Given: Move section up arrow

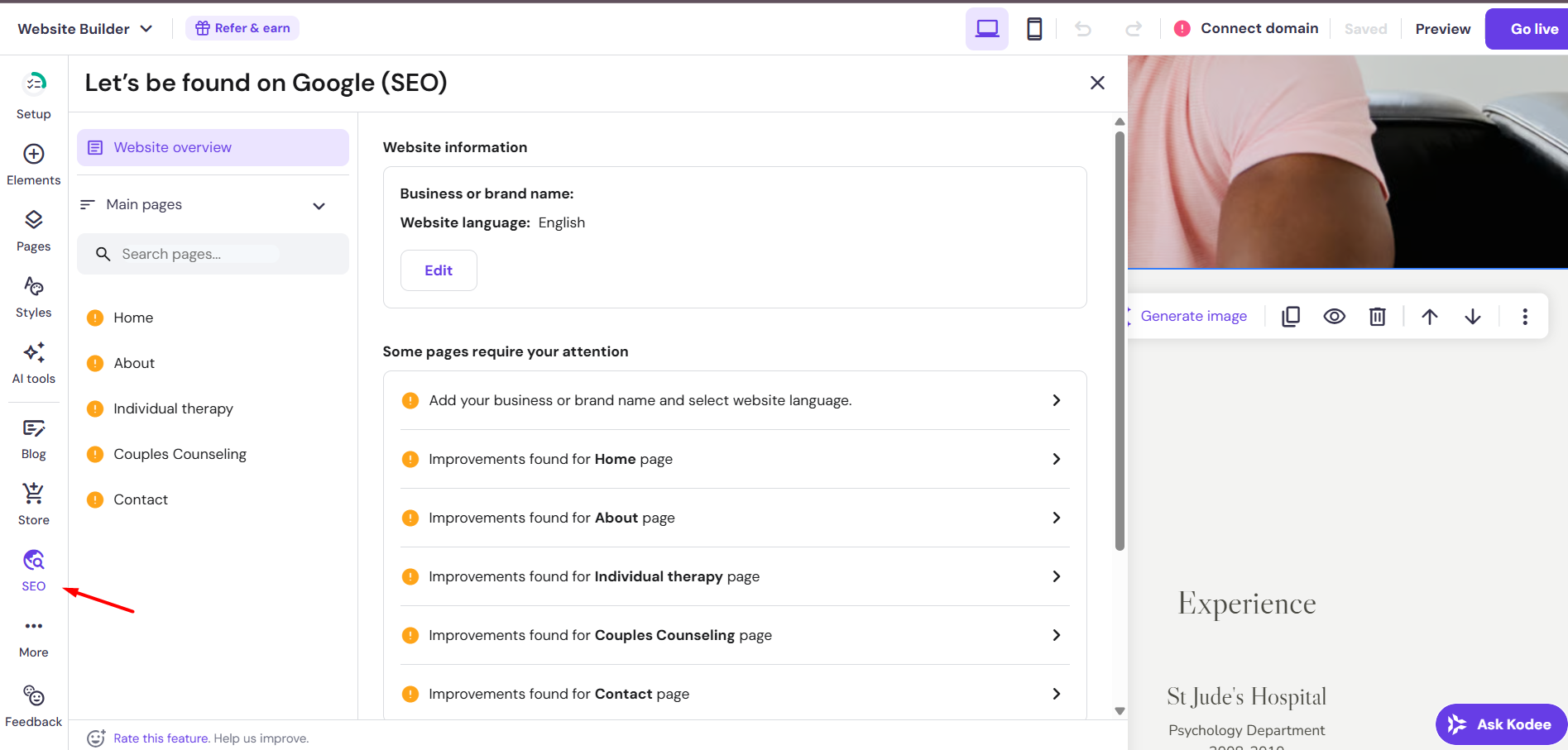Looking at the screenshot, I should point(1430,317).
